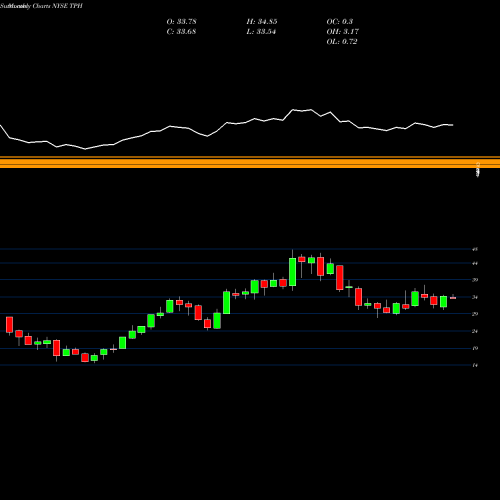500x500 pixels.
Task: Click the '34' price axis label
Action: click(x=475, y=297)
